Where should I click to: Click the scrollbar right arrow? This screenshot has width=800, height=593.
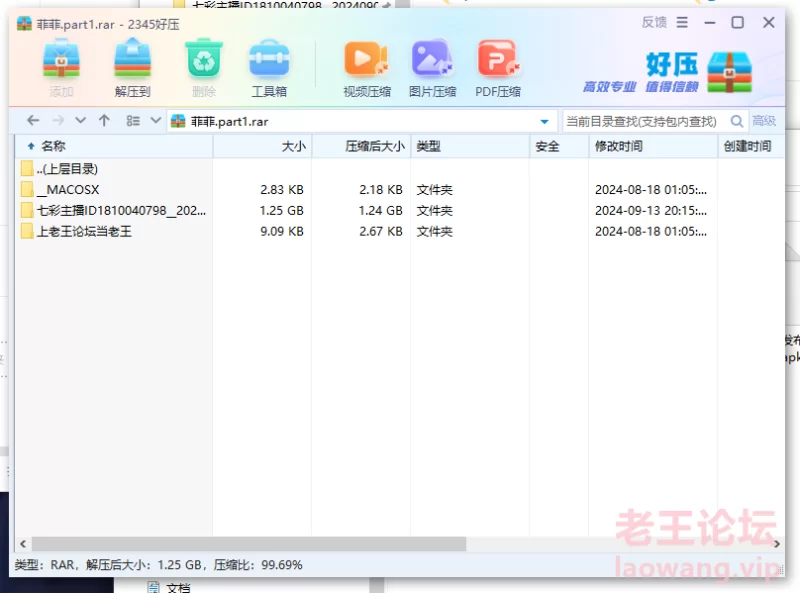[777, 544]
